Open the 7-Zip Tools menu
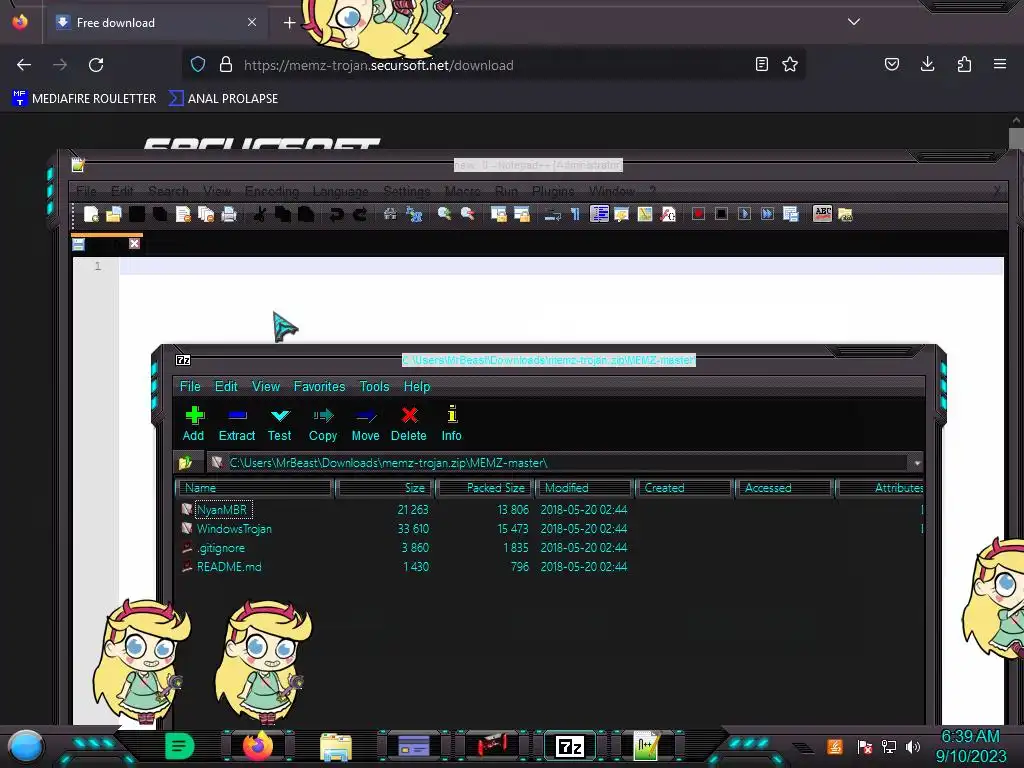Viewport: 1024px width, 768px height. [x=374, y=387]
